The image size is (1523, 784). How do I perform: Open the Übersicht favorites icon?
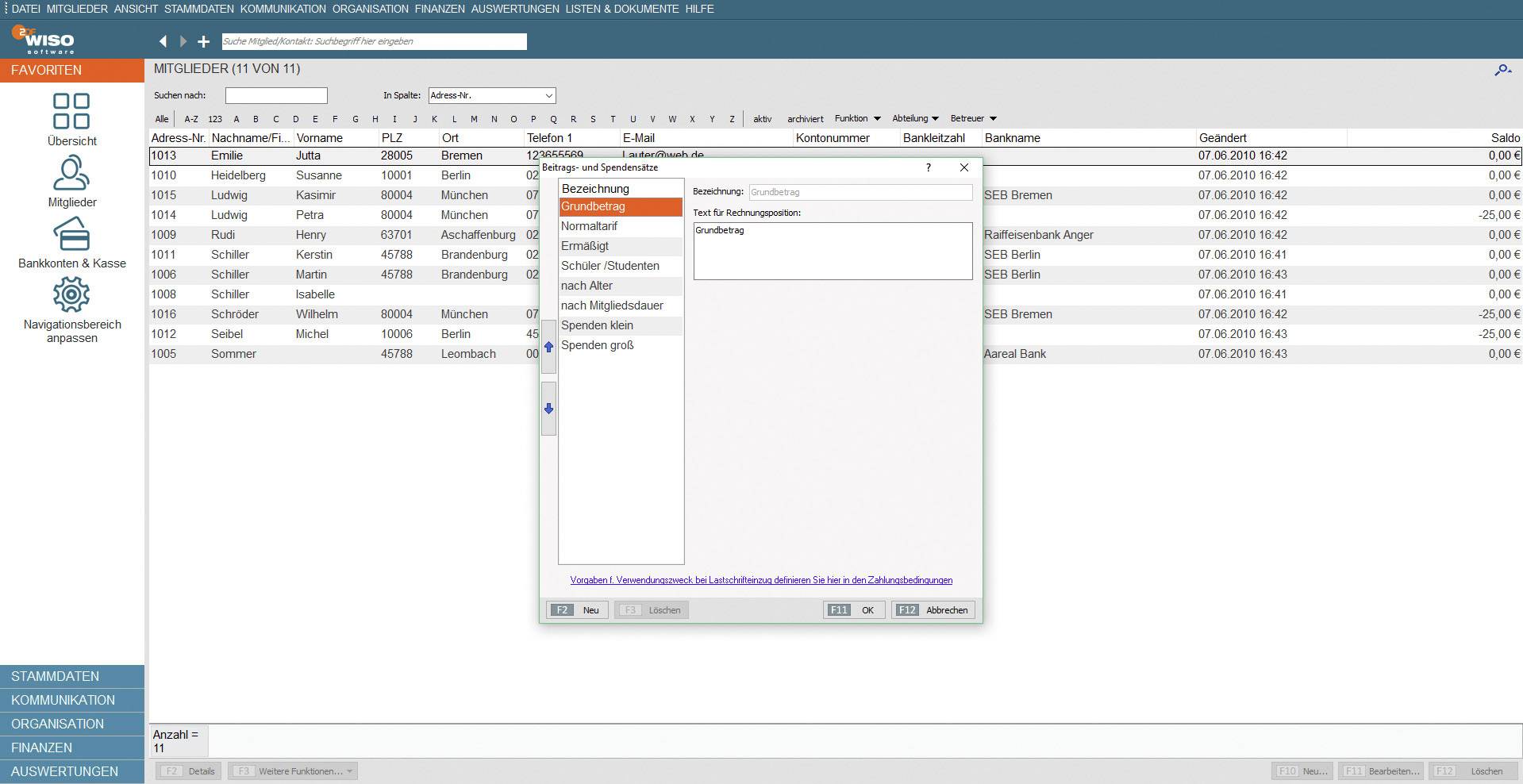pyautogui.click(x=72, y=111)
